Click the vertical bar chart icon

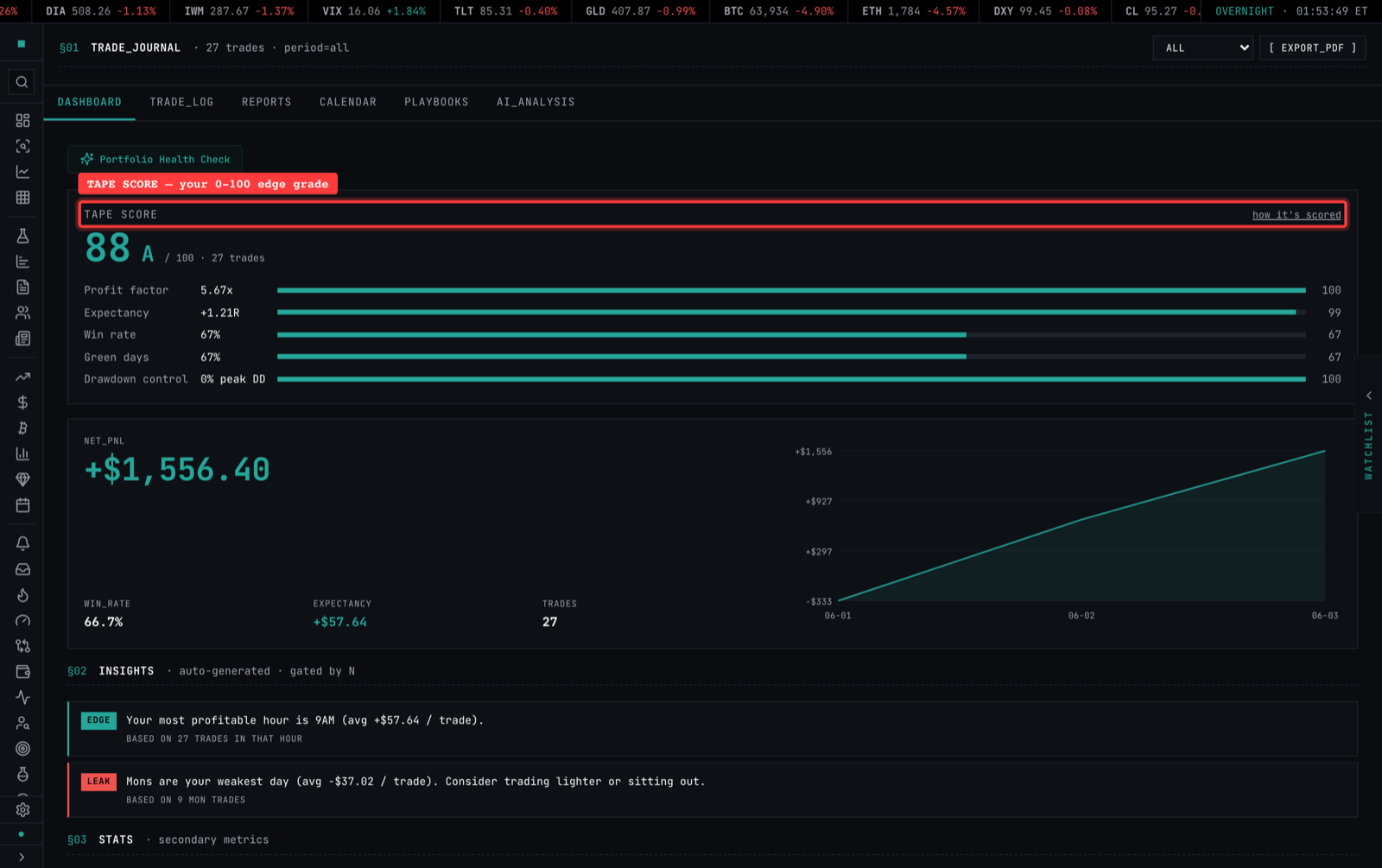coord(22,453)
